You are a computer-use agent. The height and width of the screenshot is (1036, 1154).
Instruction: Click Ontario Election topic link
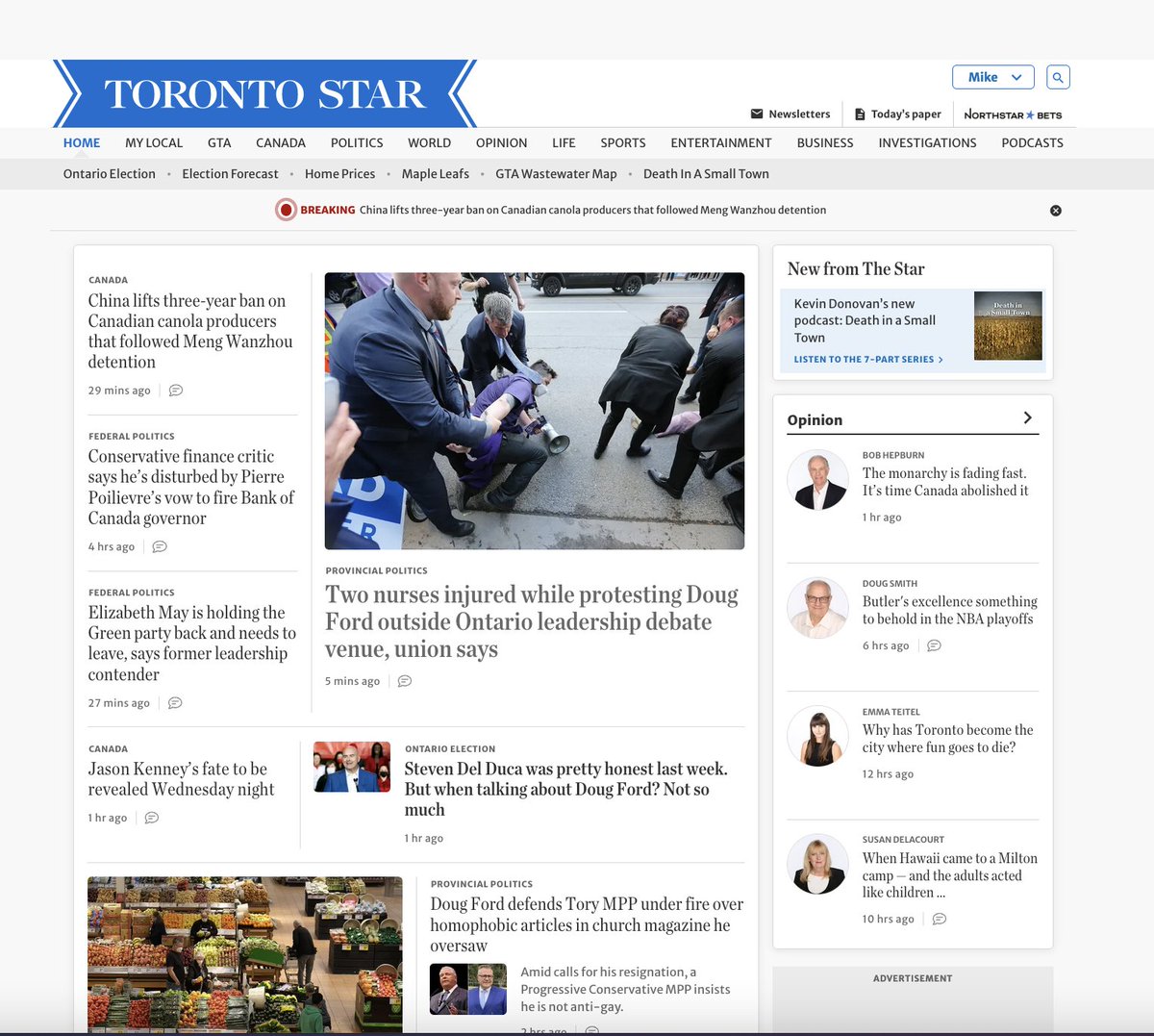tap(110, 174)
